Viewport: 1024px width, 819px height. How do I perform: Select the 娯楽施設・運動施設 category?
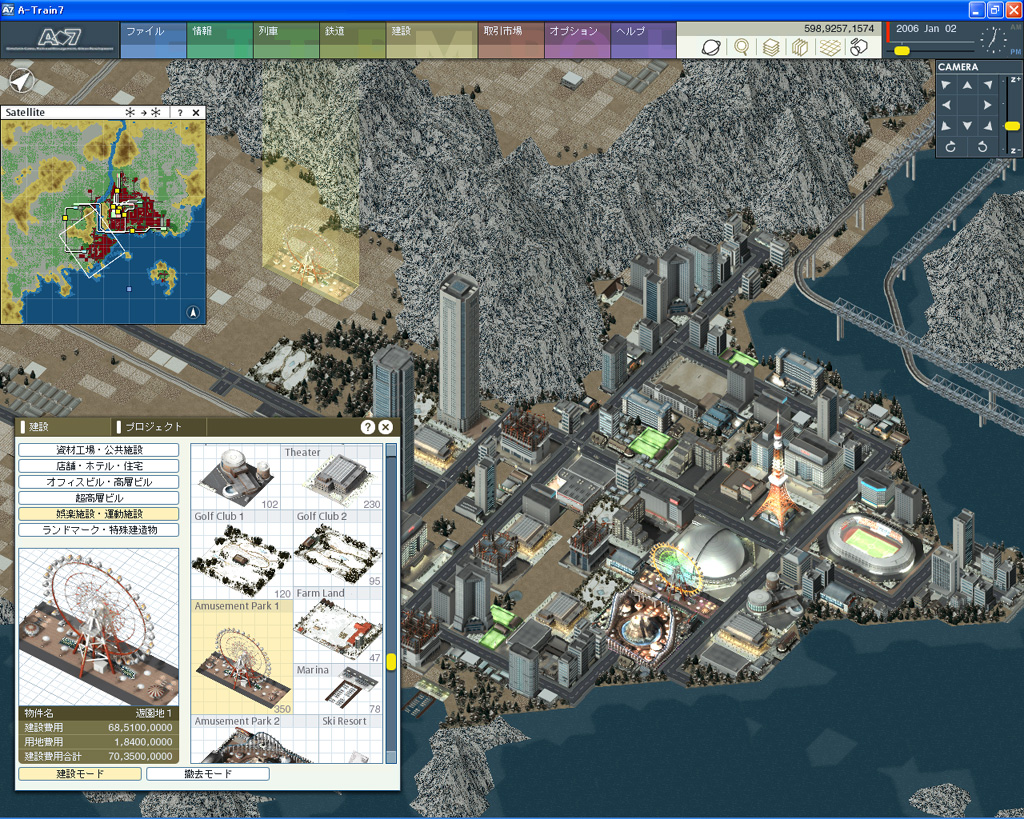99,514
